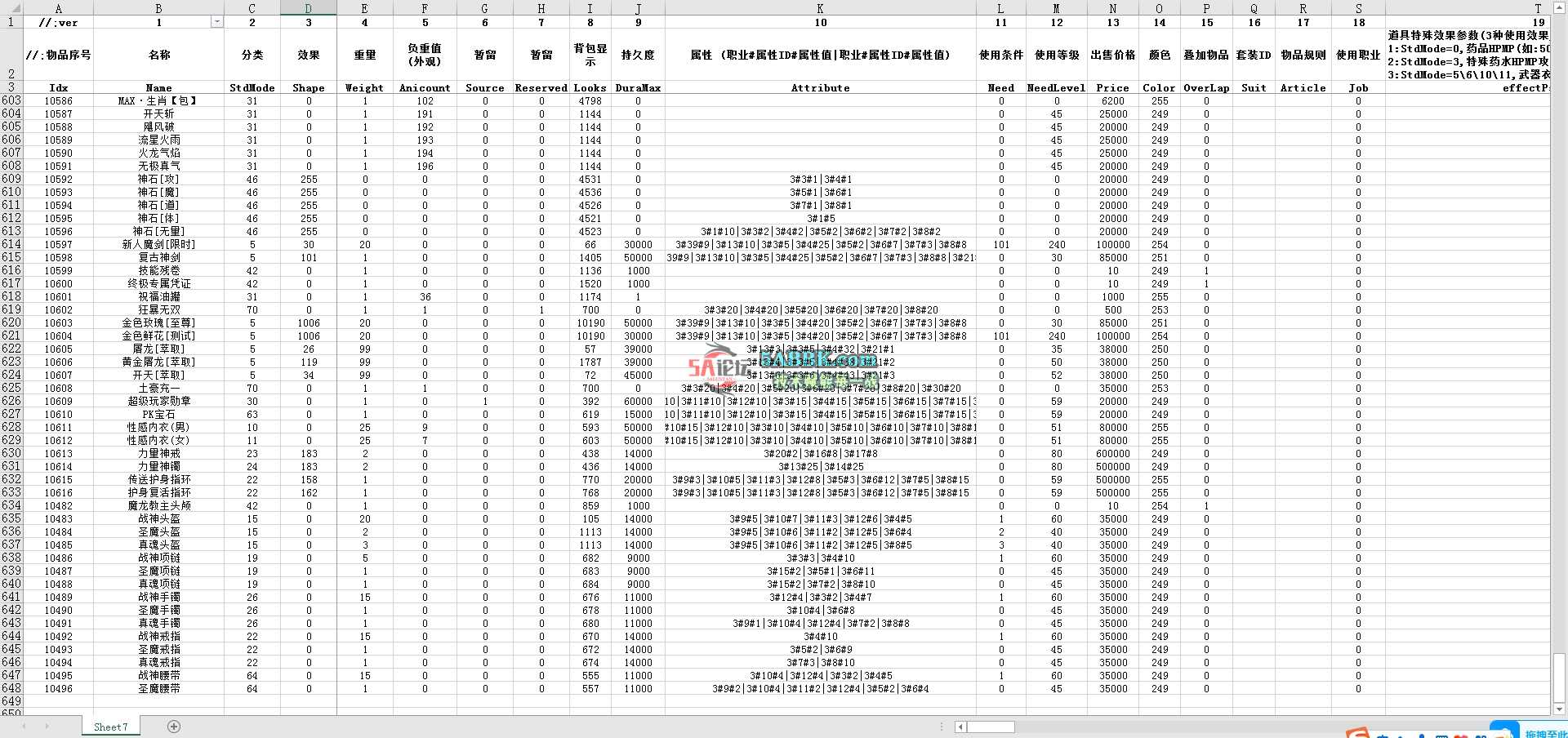This screenshot has width=1568, height=738.
Task: Select row 2 header
Action: pos(11,55)
